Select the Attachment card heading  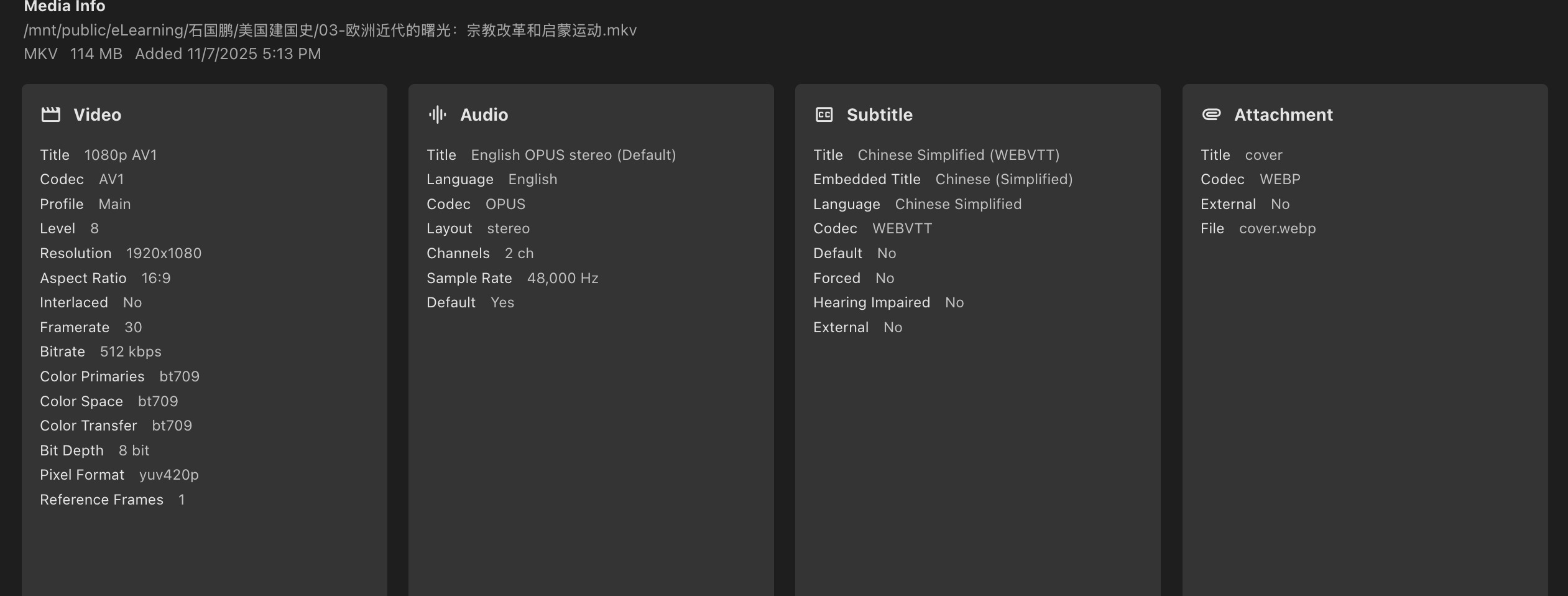(x=1283, y=114)
